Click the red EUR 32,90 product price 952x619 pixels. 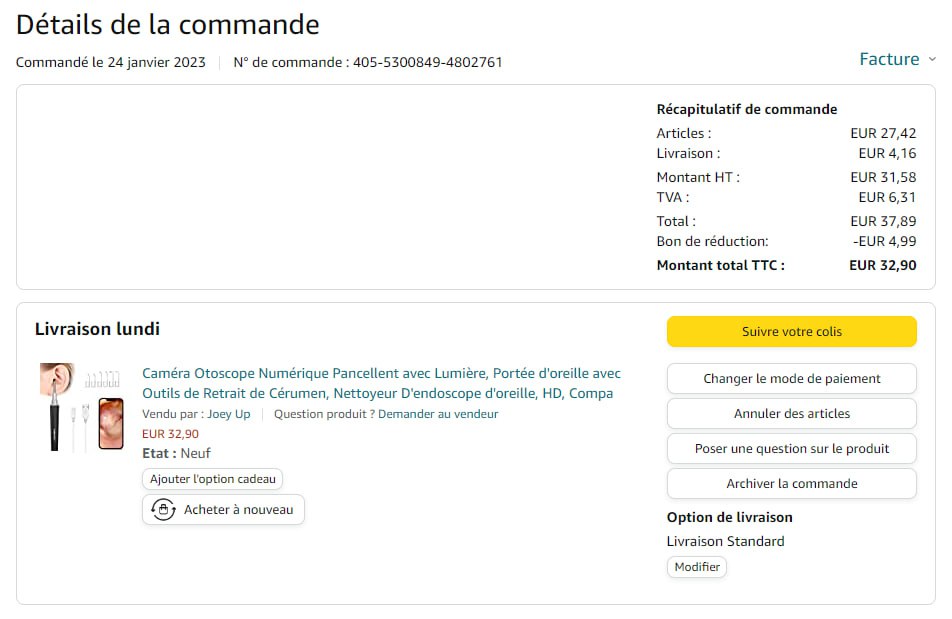pos(170,434)
